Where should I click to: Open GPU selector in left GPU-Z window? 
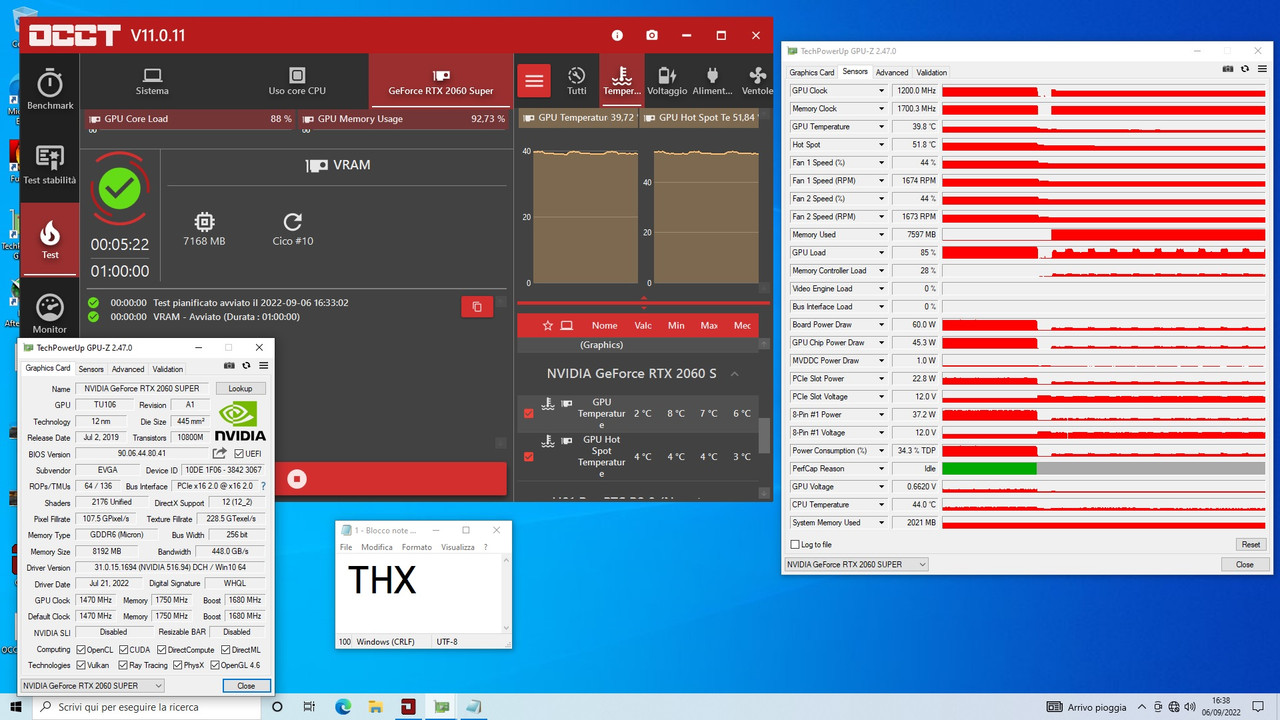(93, 686)
